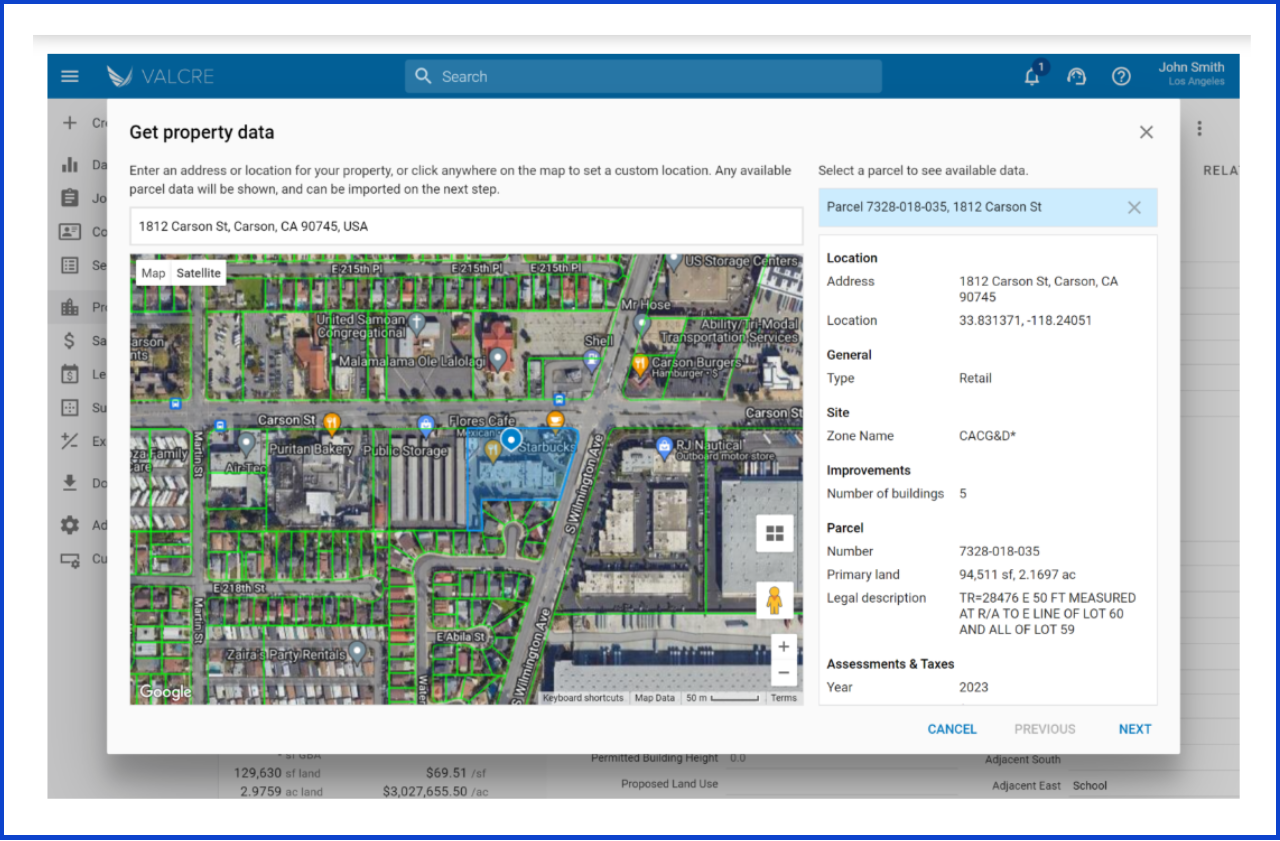1280x841 pixels.
Task: Click parcel number value 7328-018-035
Action: click(x=999, y=551)
